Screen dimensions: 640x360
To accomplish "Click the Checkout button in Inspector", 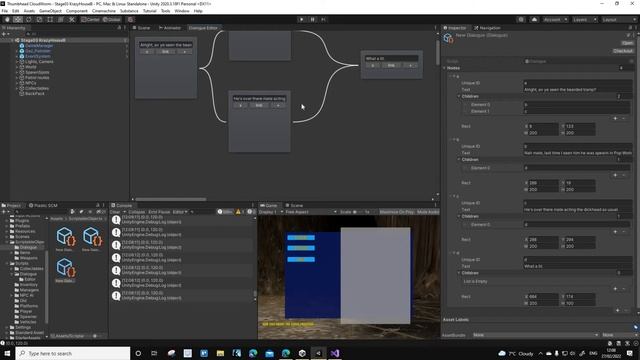I will click(x=623, y=51).
